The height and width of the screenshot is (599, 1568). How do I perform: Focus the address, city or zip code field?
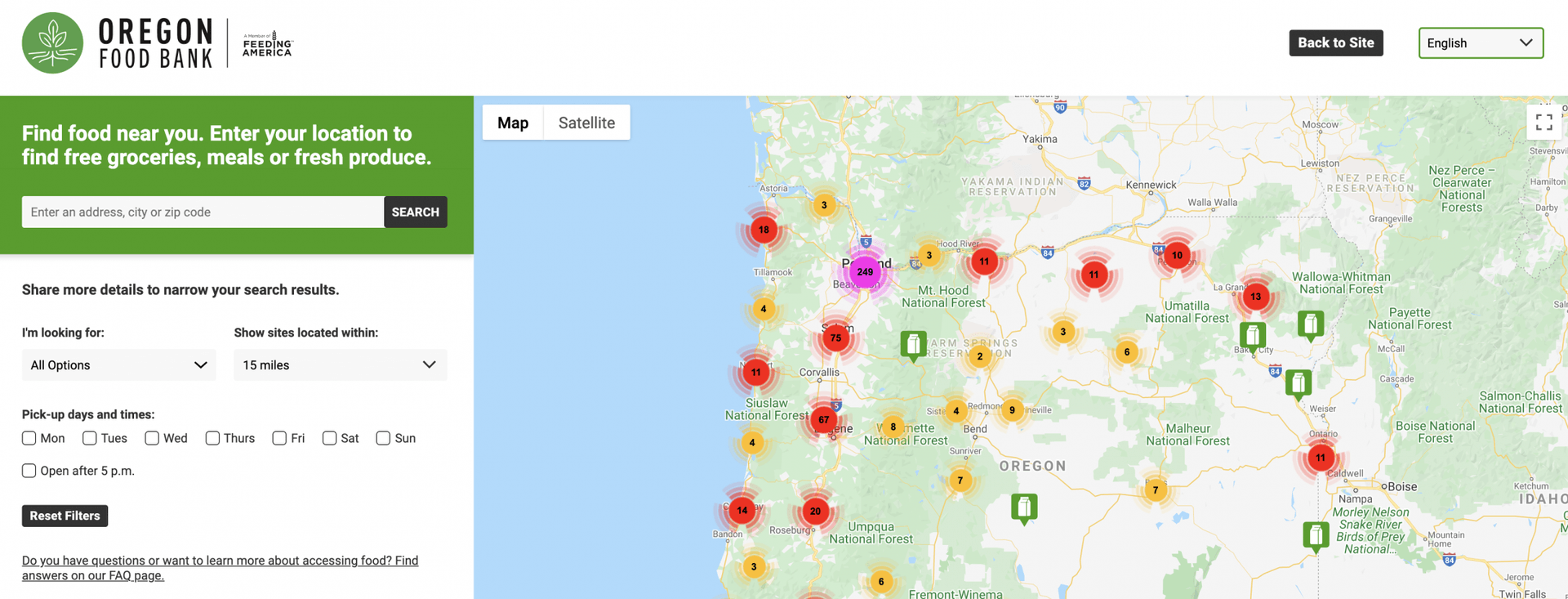(203, 212)
